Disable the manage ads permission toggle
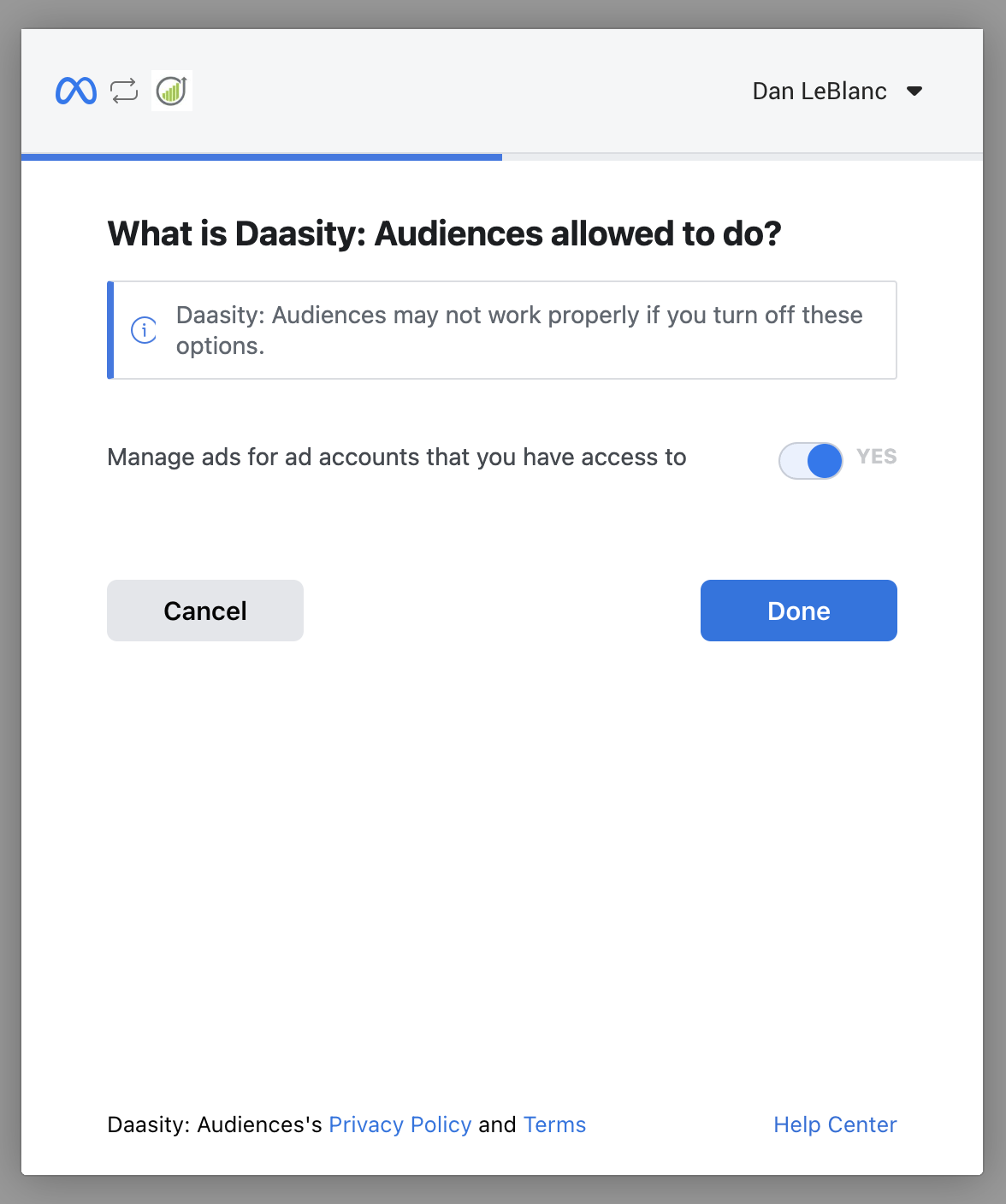Viewport: 1006px width, 1204px height. click(810, 461)
